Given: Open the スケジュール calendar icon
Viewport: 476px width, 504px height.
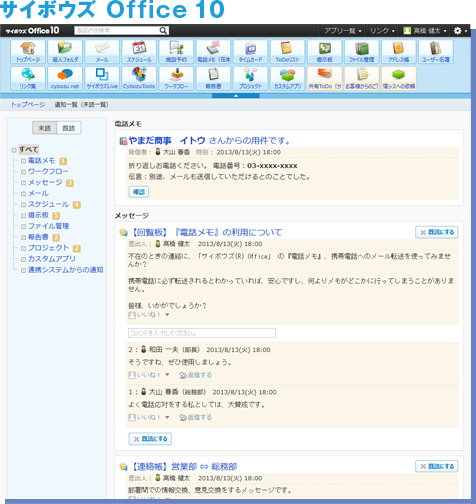Looking at the screenshot, I should 139,52.
